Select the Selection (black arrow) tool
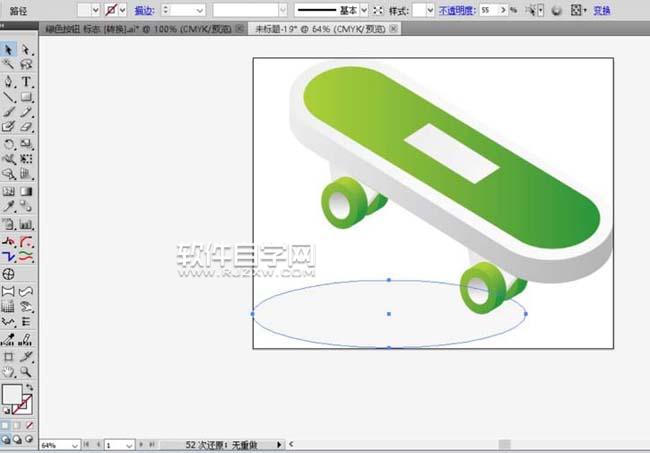Viewport: 650px width, 453px height. click(8, 50)
